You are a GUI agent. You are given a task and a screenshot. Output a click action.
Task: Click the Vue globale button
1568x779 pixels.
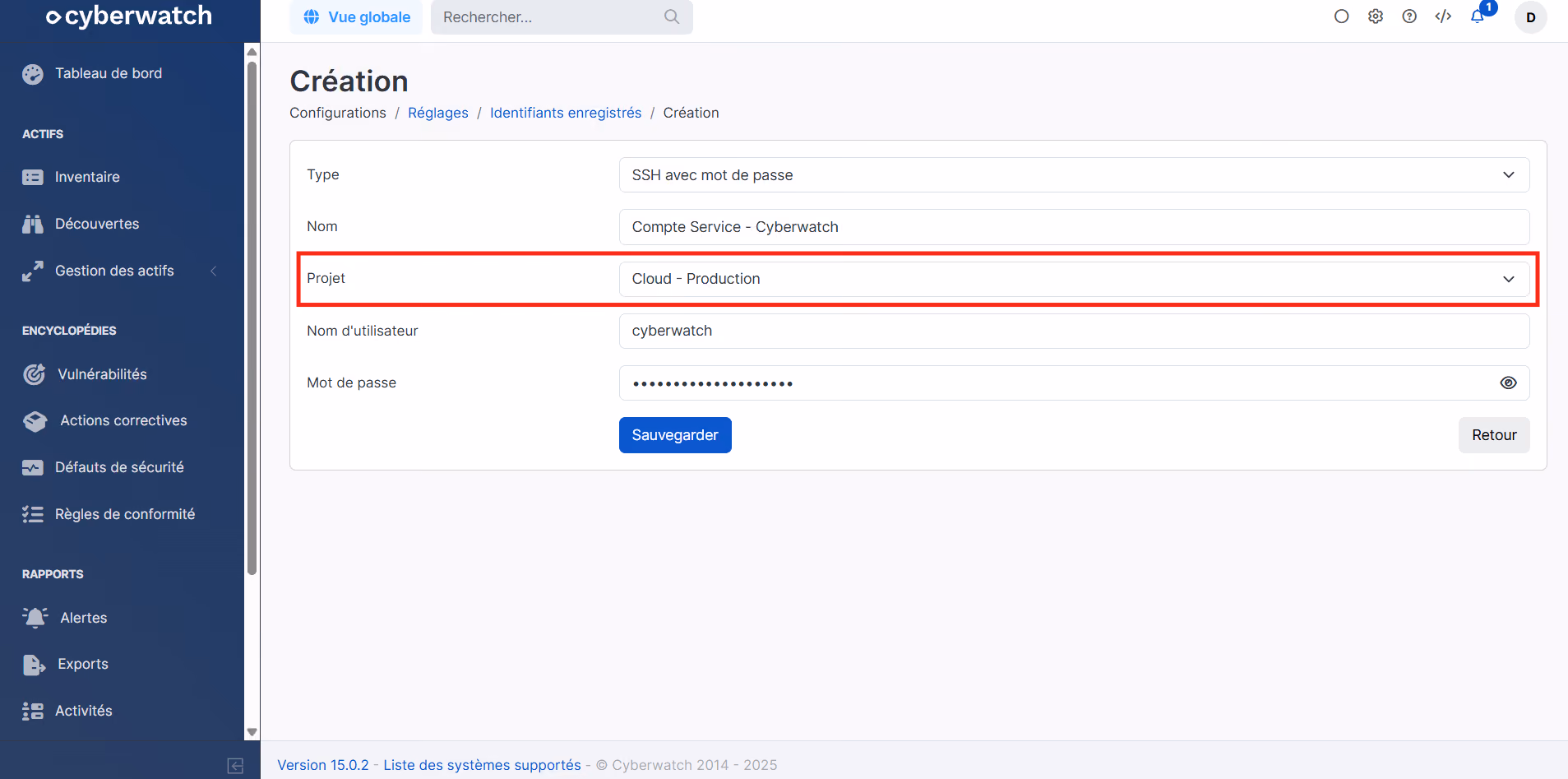356,17
